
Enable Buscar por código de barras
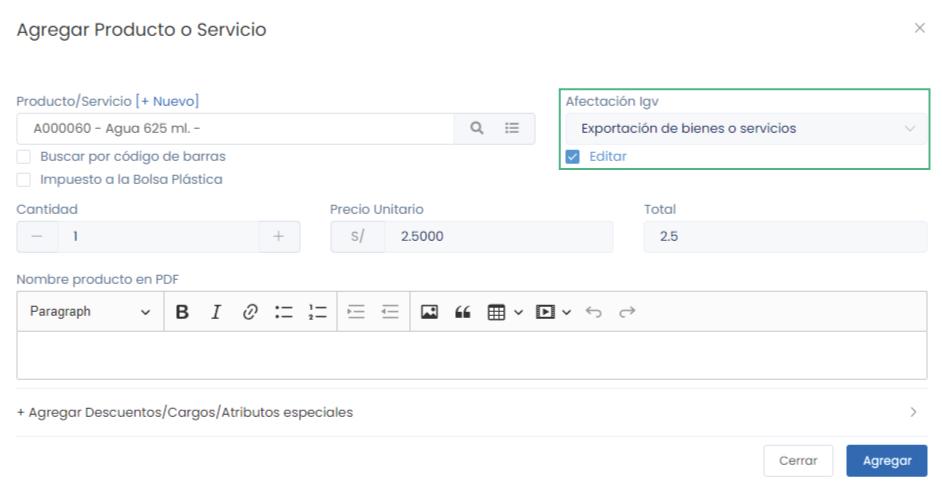pos(24,157)
